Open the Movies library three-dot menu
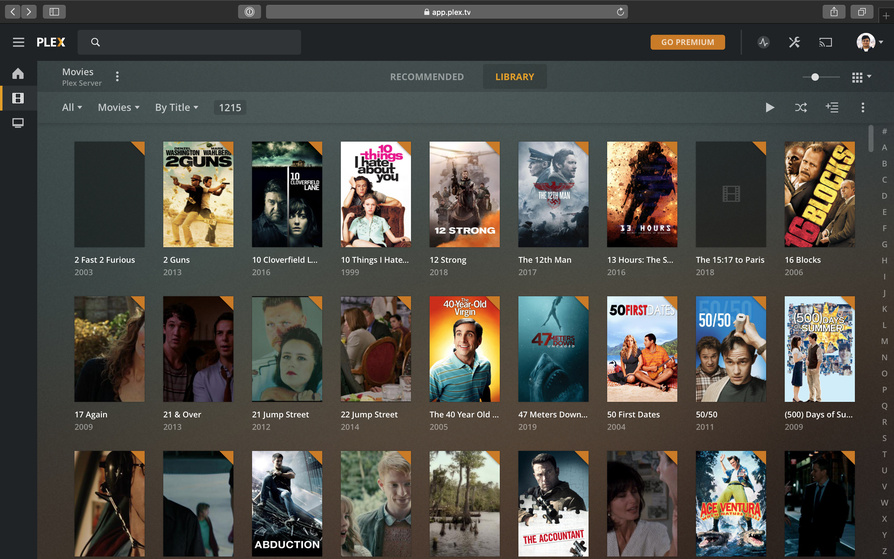894x559 pixels. tap(117, 76)
